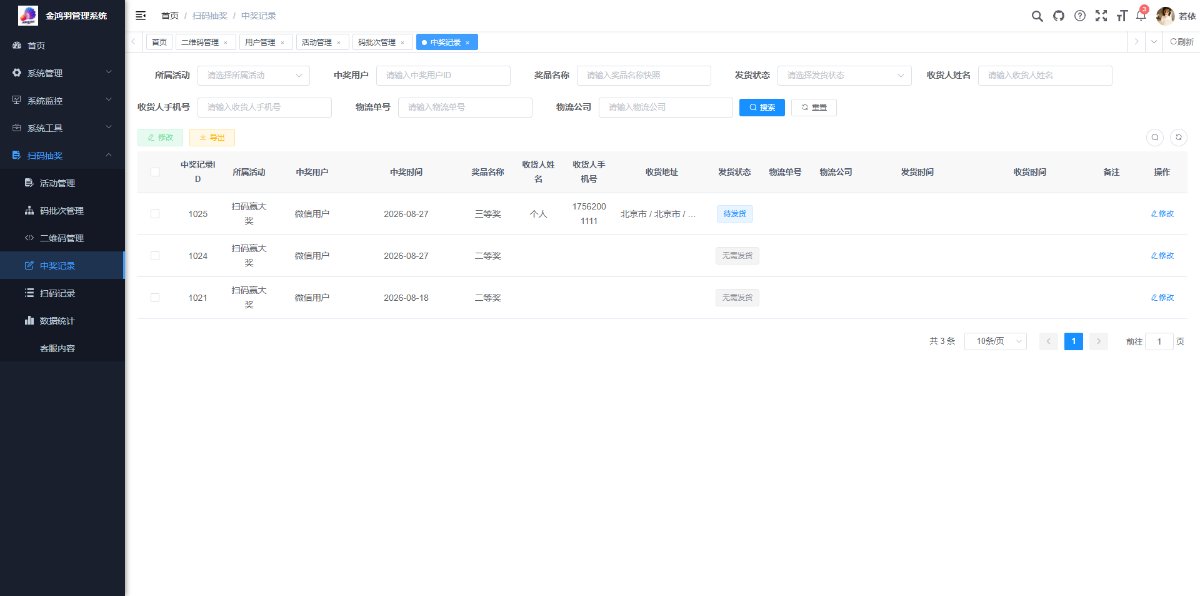
Task: Check the row 1024 checkbox
Action: pos(155,256)
